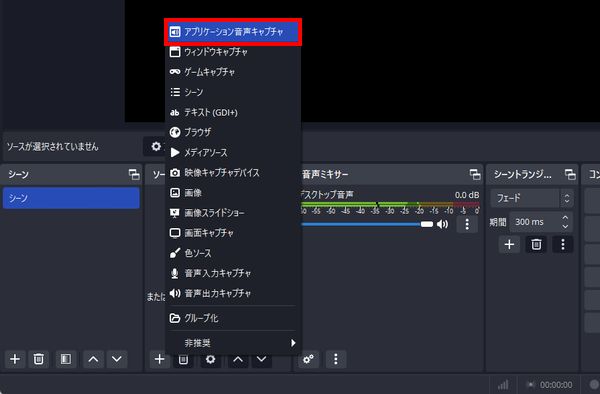Viewport: 600px width, 394px height.
Task: Add a source with the plus button
Action: 160,359
